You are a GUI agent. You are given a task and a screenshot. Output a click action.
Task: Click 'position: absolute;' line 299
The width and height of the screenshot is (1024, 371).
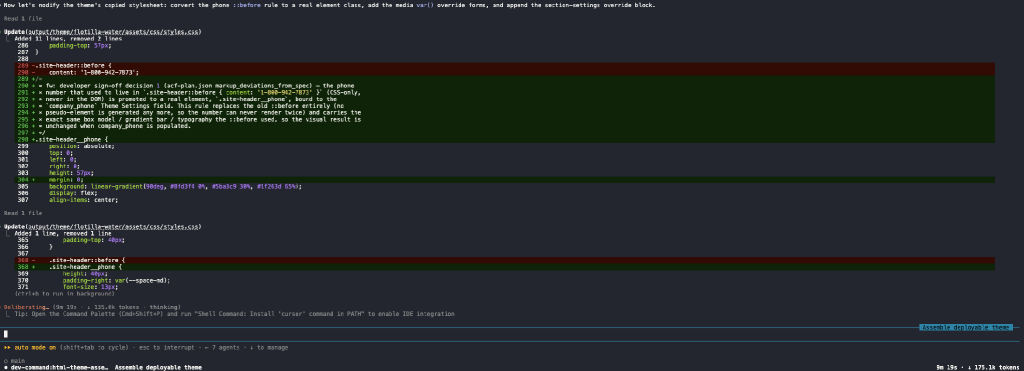(x=82, y=146)
